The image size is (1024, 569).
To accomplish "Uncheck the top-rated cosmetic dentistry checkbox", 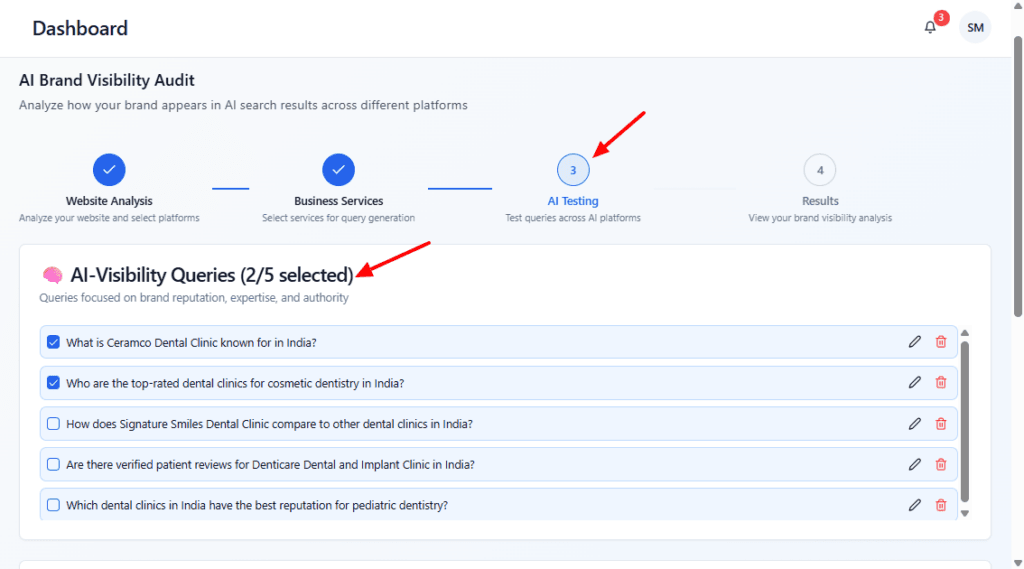I will tap(54, 383).
